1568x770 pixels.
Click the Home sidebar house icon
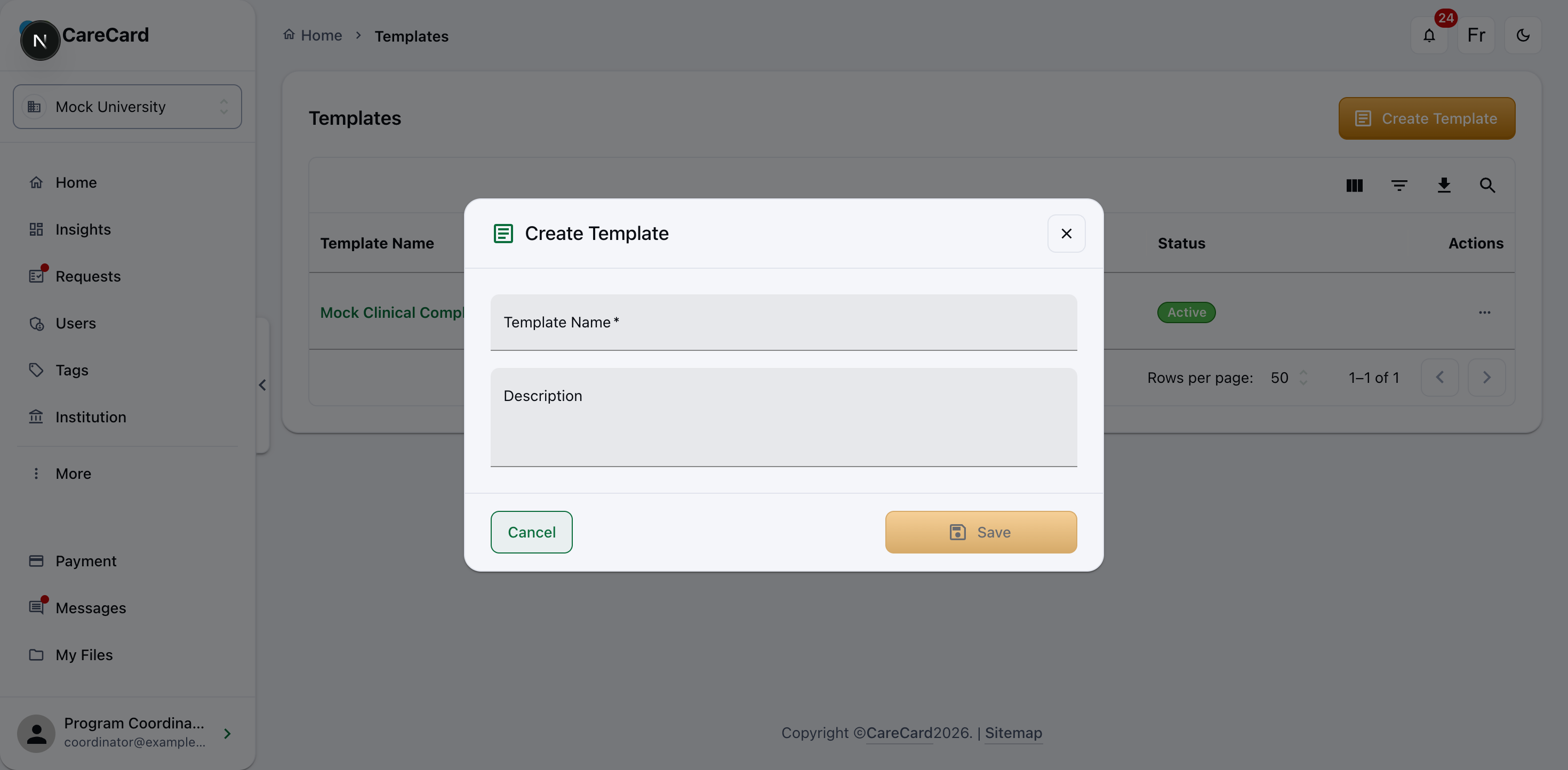click(36, 182)
